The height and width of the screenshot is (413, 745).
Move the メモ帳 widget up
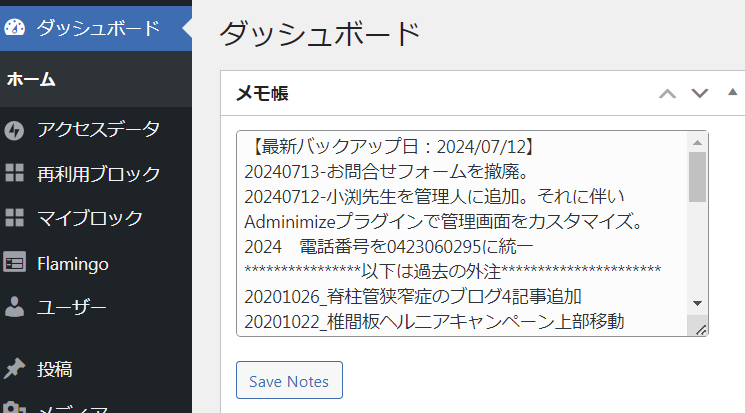click(667, 94)
